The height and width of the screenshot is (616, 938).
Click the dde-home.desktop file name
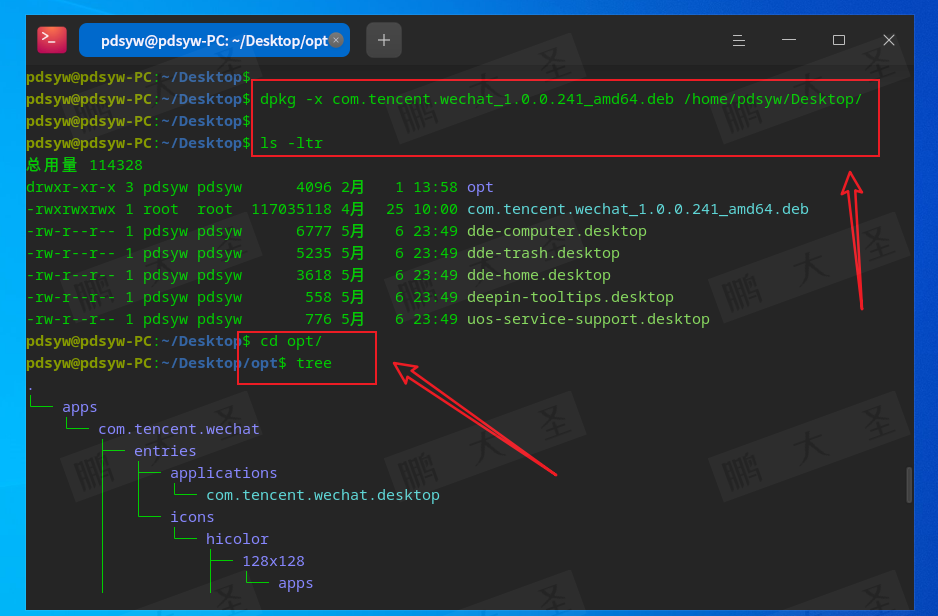click(538, 275)
